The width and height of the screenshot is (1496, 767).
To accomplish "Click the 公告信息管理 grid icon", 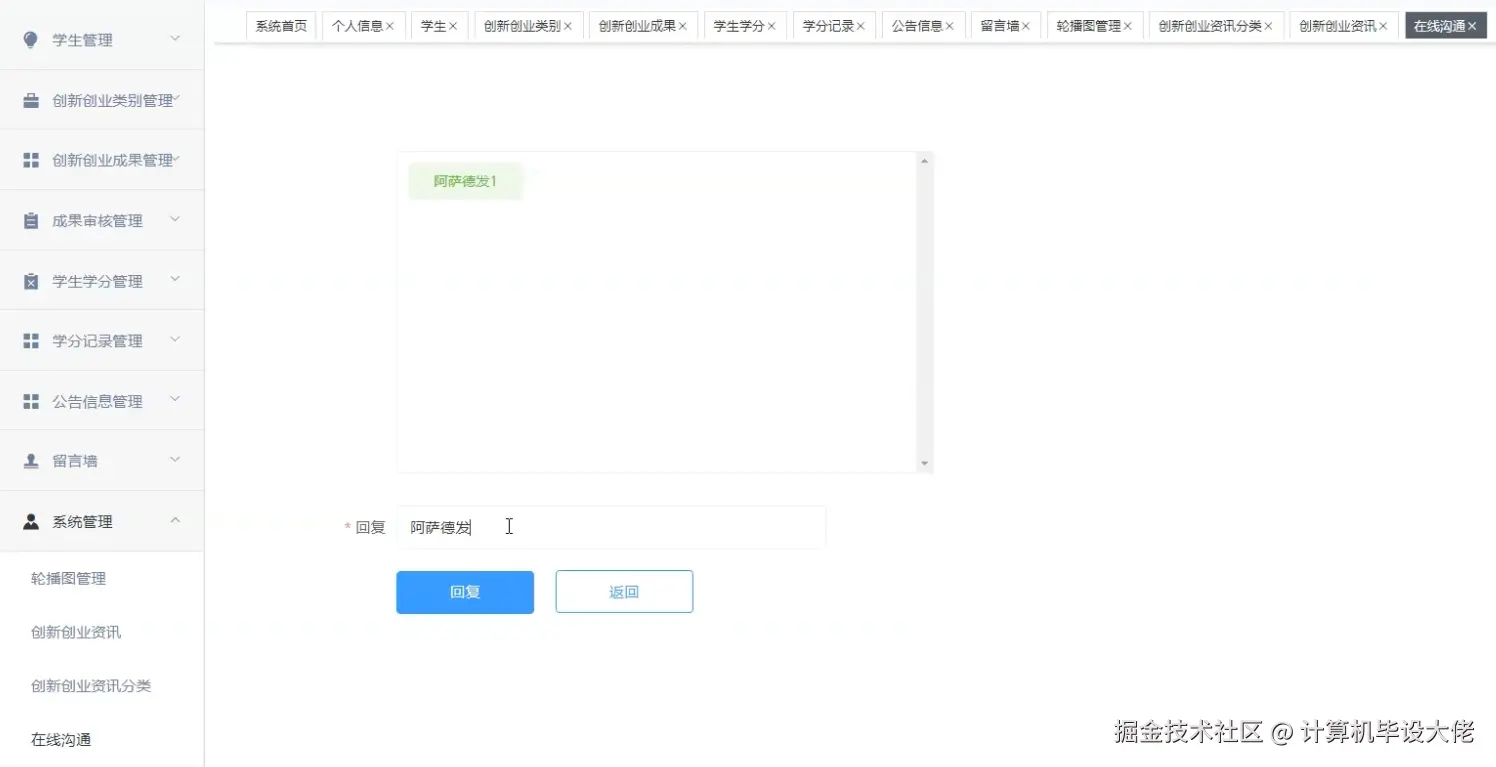I will click(30, 400).
